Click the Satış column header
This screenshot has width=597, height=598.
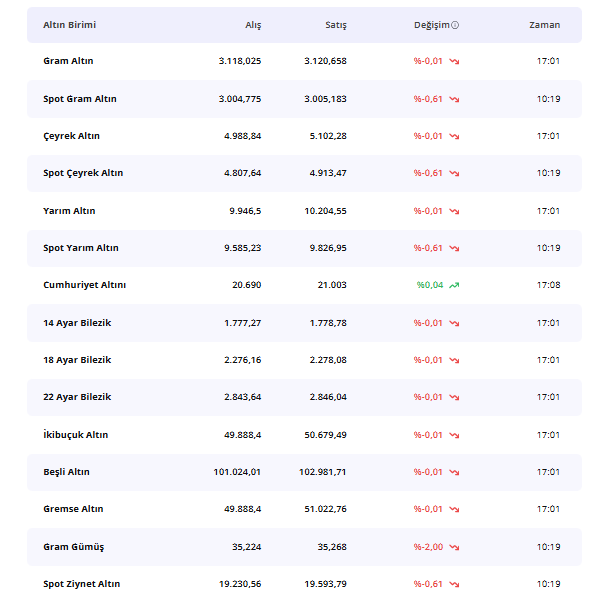pyautogui.click(x=336, y=25)
